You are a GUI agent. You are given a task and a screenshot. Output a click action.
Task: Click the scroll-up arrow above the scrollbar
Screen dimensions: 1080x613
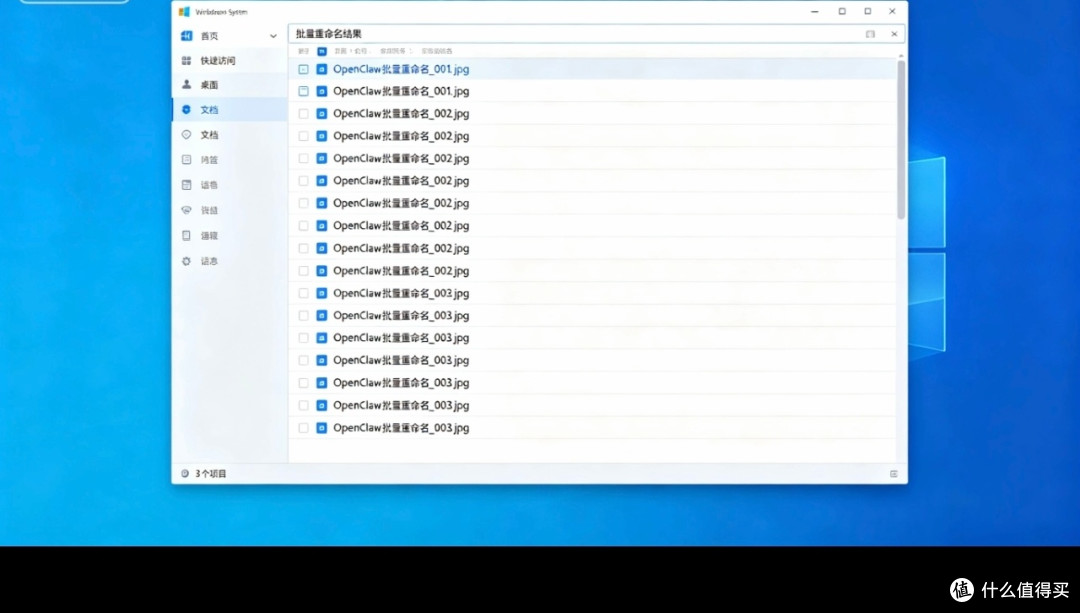tap(901, 55)
